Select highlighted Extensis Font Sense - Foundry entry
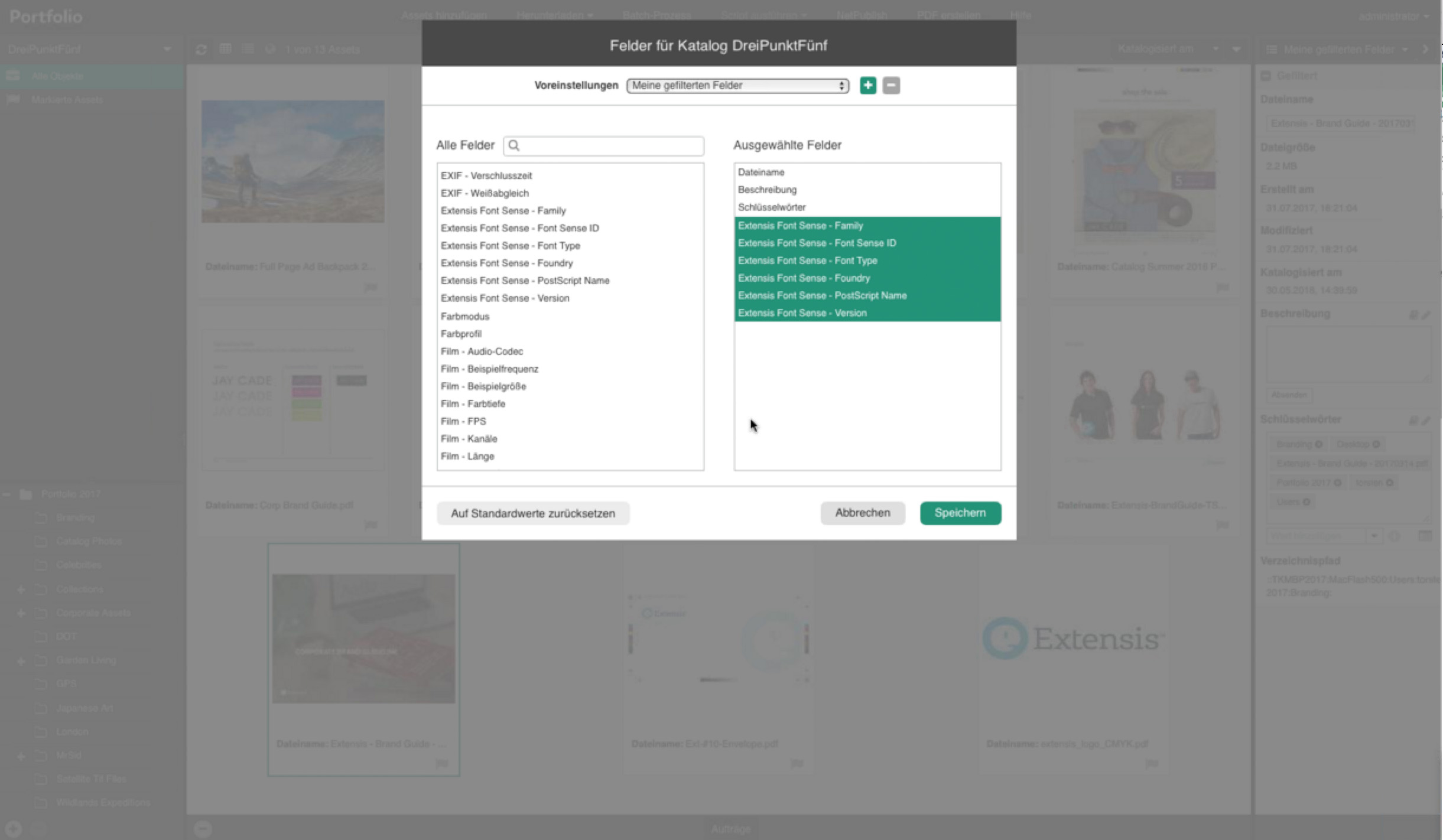1443x840 pixels. [867, 278]
